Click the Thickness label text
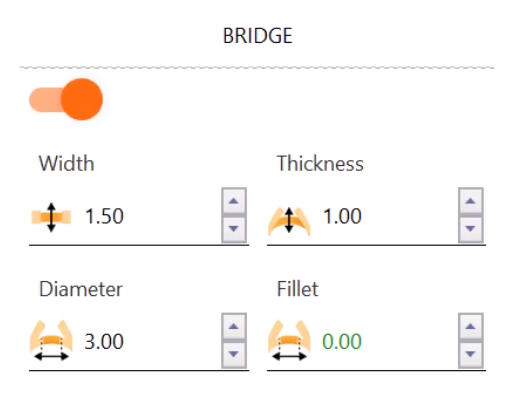The width and height of the screenshot is (516, 402). click(x=320, y=163)
